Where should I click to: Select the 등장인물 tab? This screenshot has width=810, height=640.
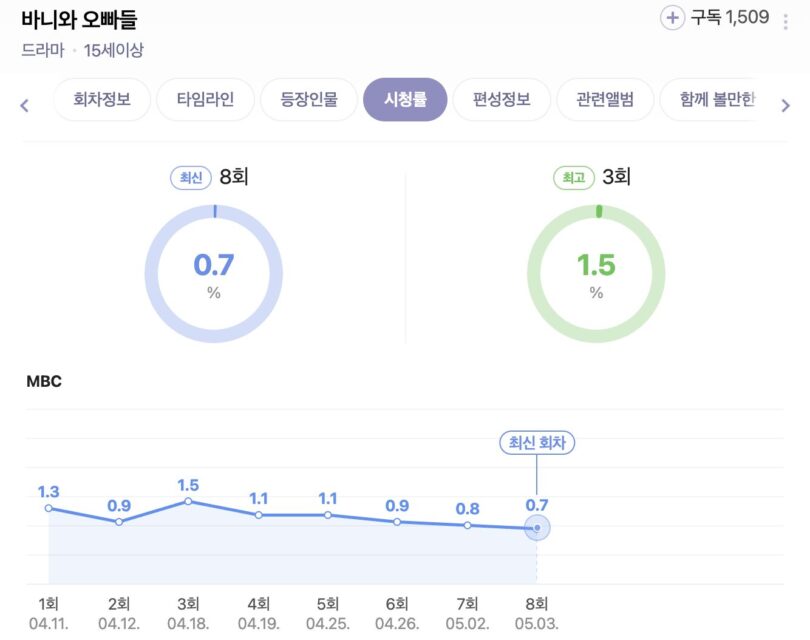click(308, 100)
